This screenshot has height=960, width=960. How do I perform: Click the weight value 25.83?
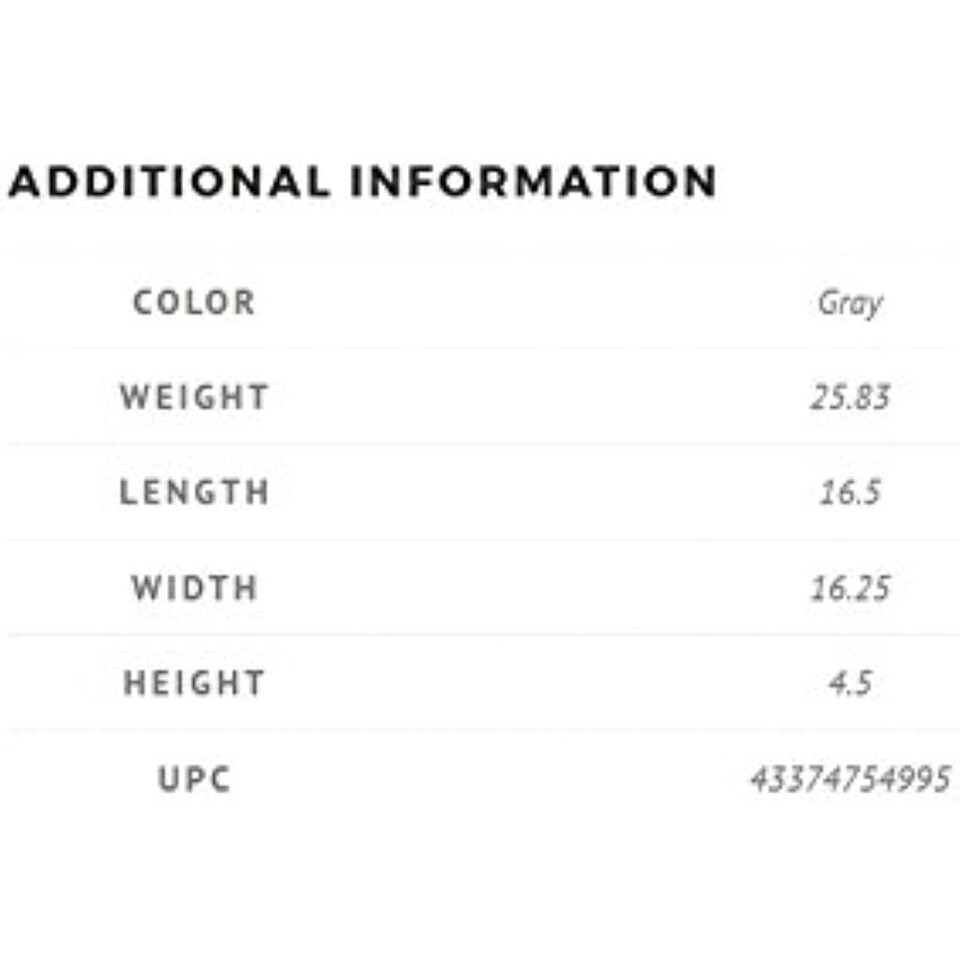point(850,397)
